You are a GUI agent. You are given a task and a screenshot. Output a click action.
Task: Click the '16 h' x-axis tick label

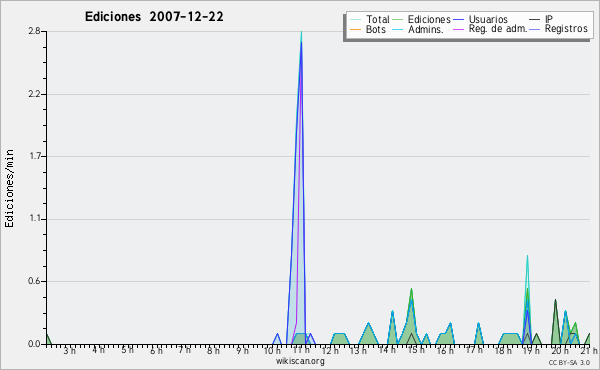click(x=445, y=350)
